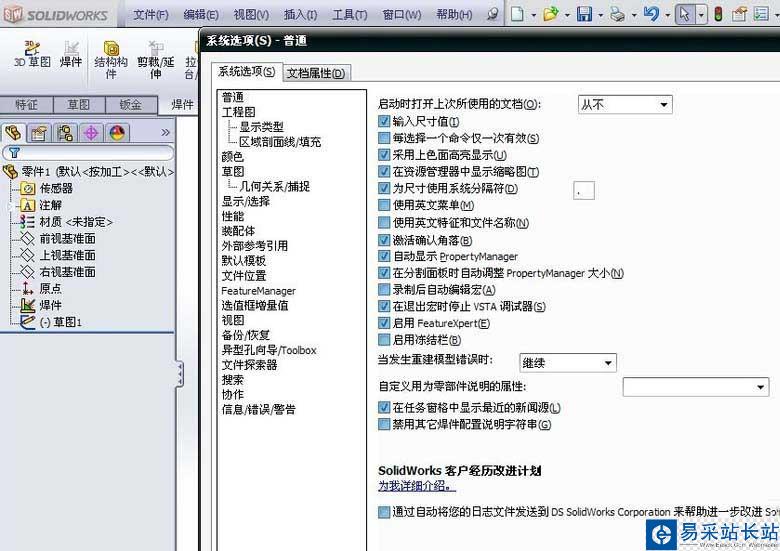
Task: Open the 帮助(H) menu
Action: 454,15
